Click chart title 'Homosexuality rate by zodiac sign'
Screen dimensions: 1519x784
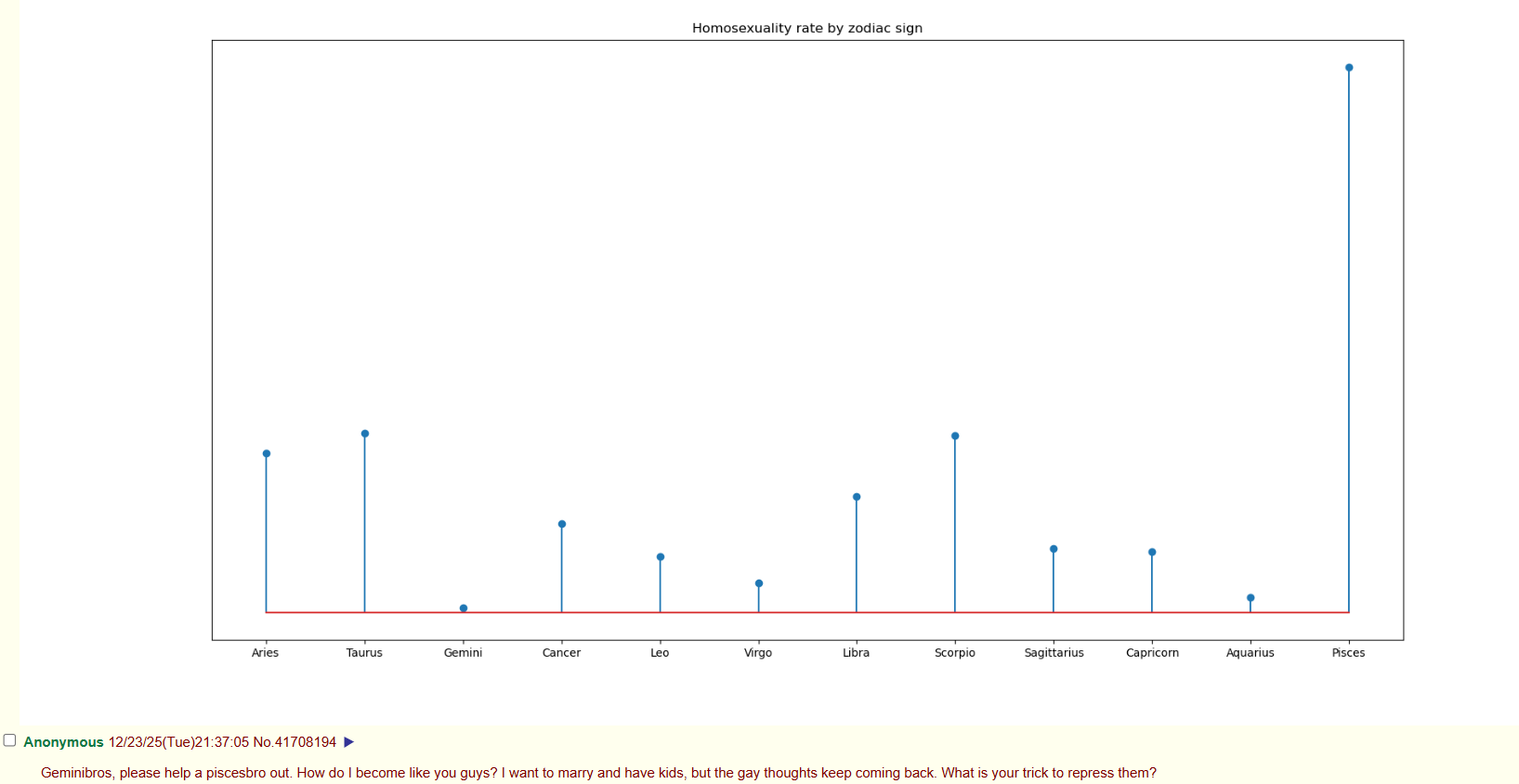pyautogui.click(x=807, y=28)
